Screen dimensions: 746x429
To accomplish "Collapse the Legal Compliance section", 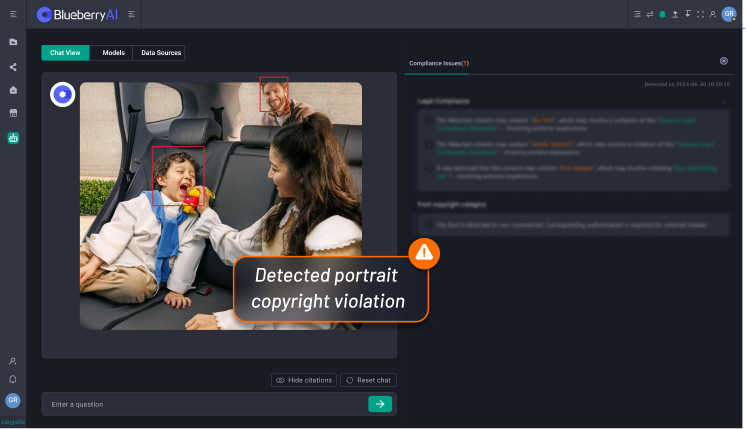I will (x=724, y=101).
